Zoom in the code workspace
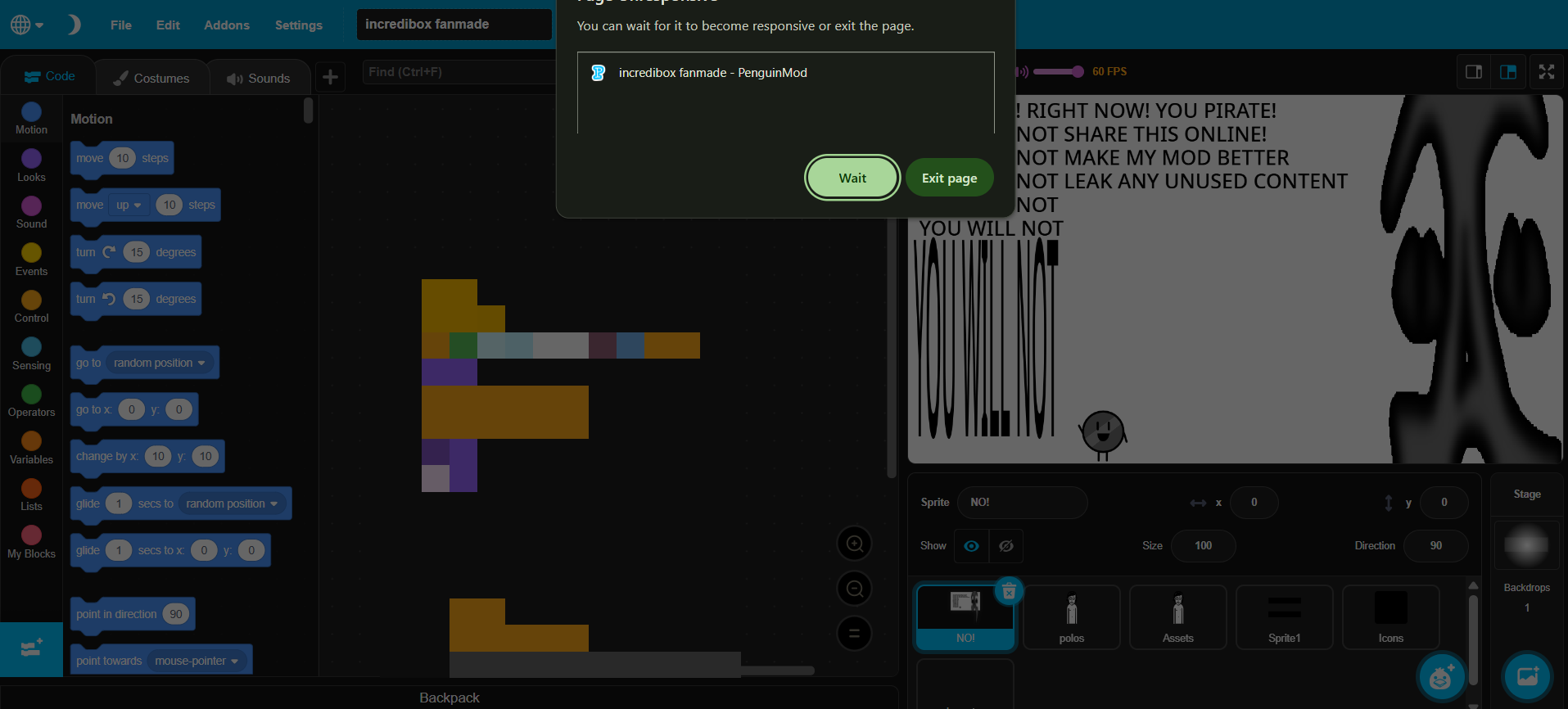The image size is (1568, 709). 854,544
